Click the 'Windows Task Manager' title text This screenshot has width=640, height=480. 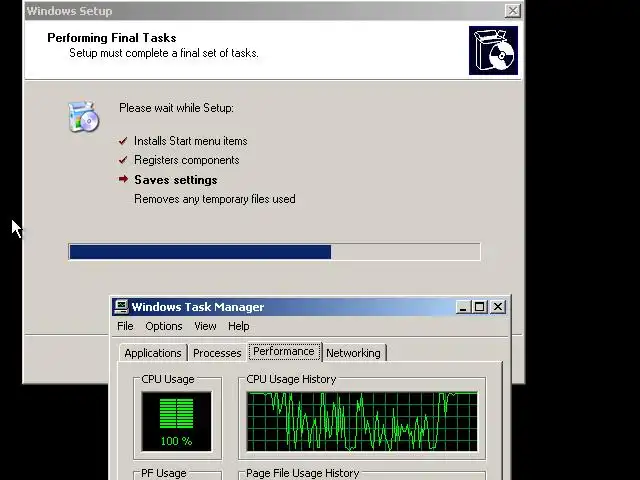198,307
